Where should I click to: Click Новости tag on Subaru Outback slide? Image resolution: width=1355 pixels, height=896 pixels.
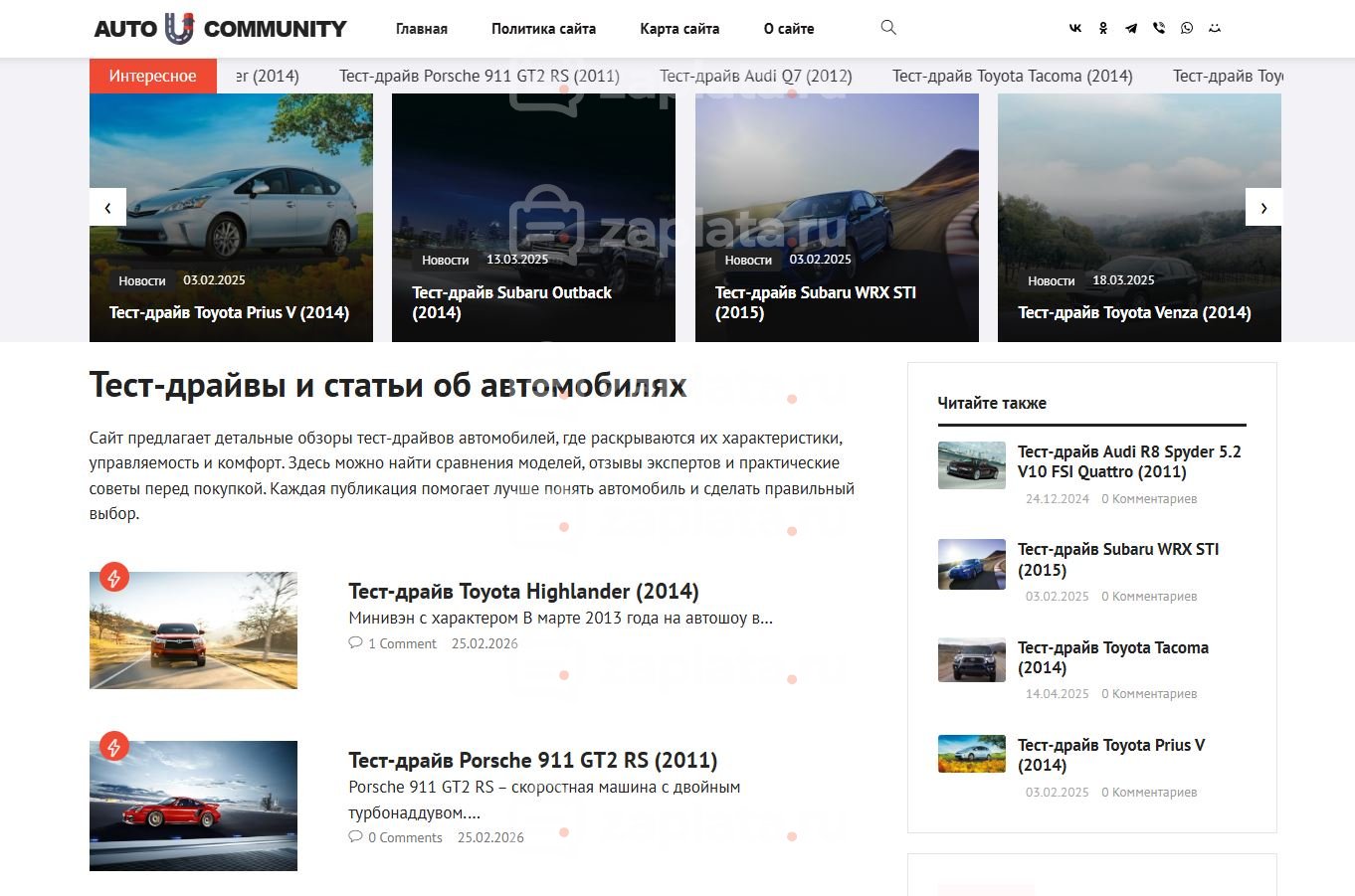445,260
